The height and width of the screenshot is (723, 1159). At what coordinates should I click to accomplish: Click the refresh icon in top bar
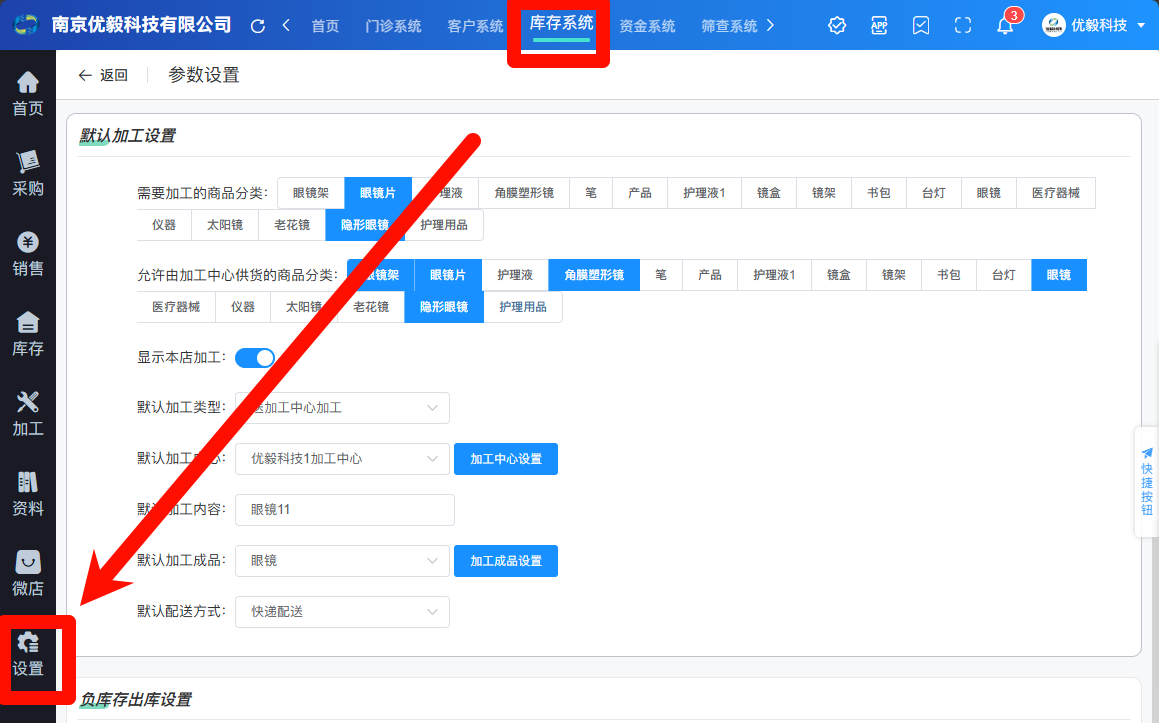pos(258,26)
